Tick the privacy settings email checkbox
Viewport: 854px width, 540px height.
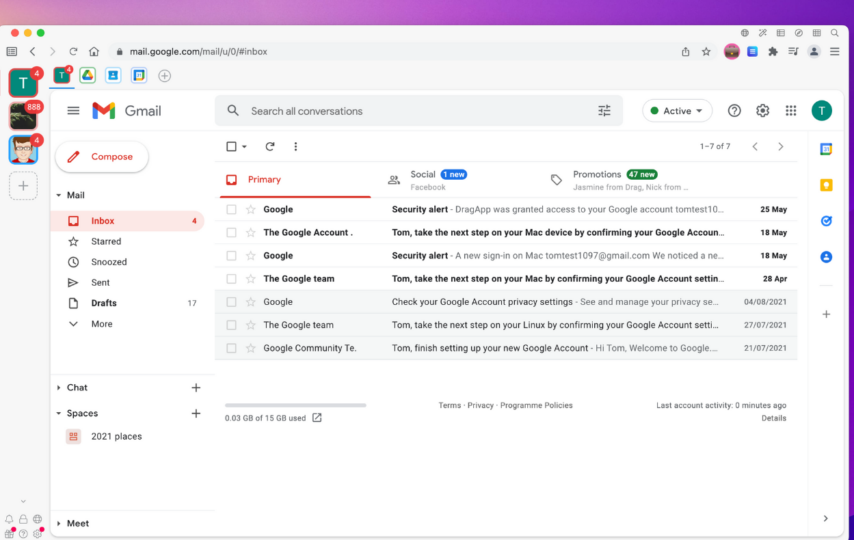coord(231,302)
